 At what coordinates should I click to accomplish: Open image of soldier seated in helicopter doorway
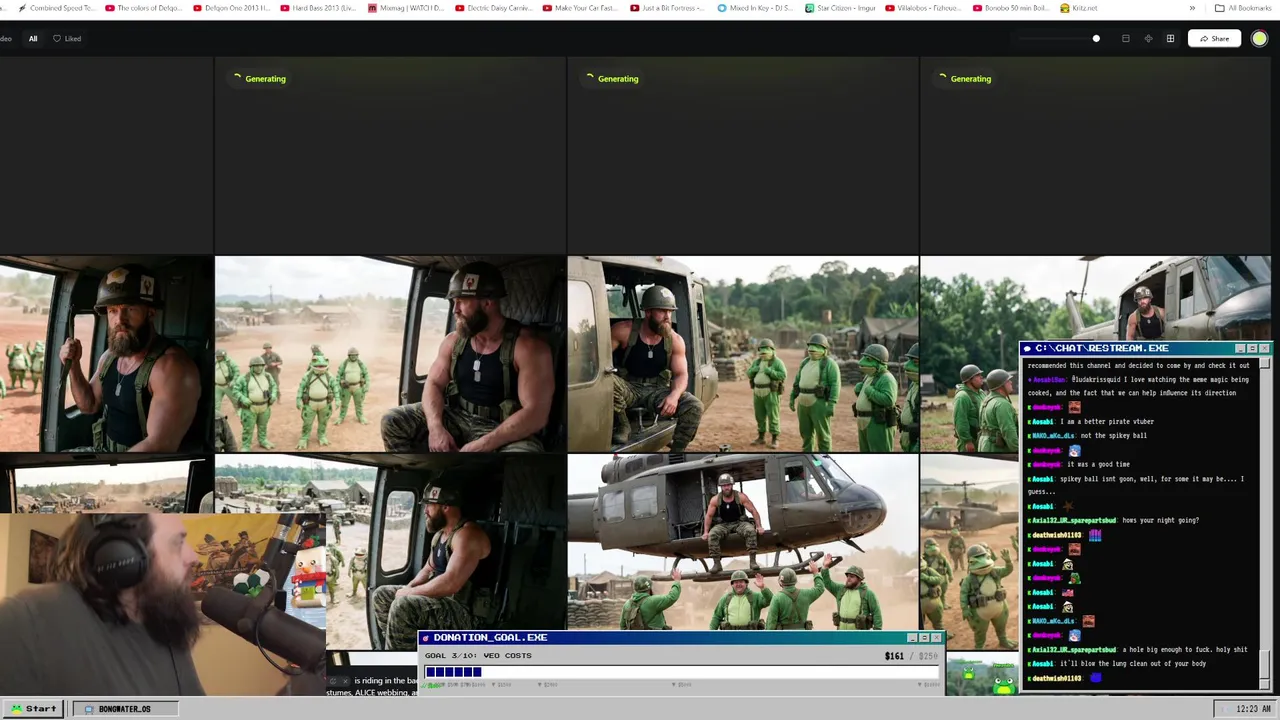(742, 354)
